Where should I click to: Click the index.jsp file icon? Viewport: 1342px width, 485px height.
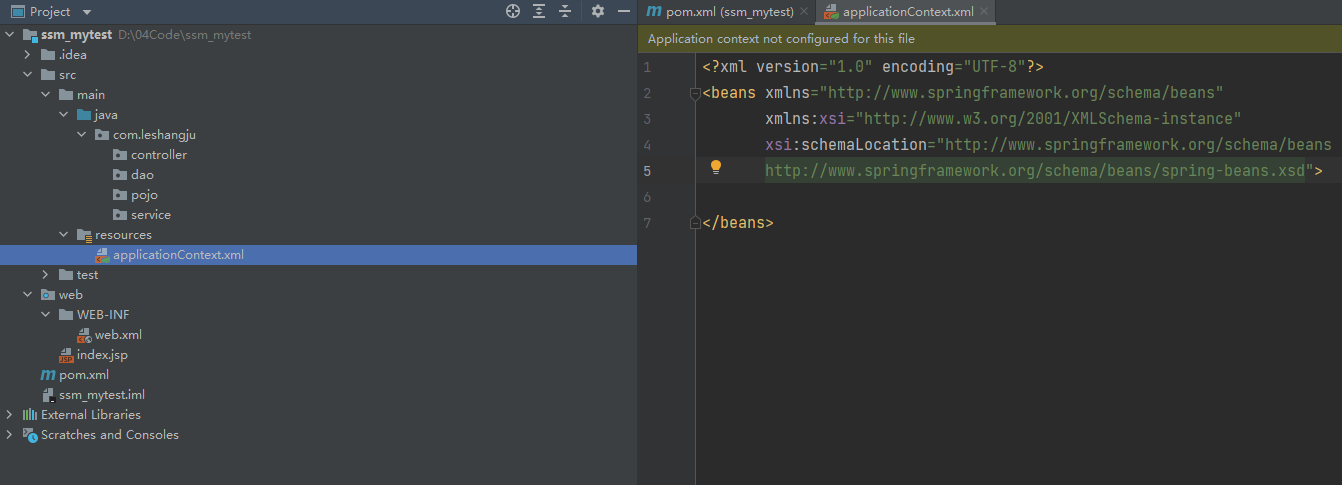[66, 355]
